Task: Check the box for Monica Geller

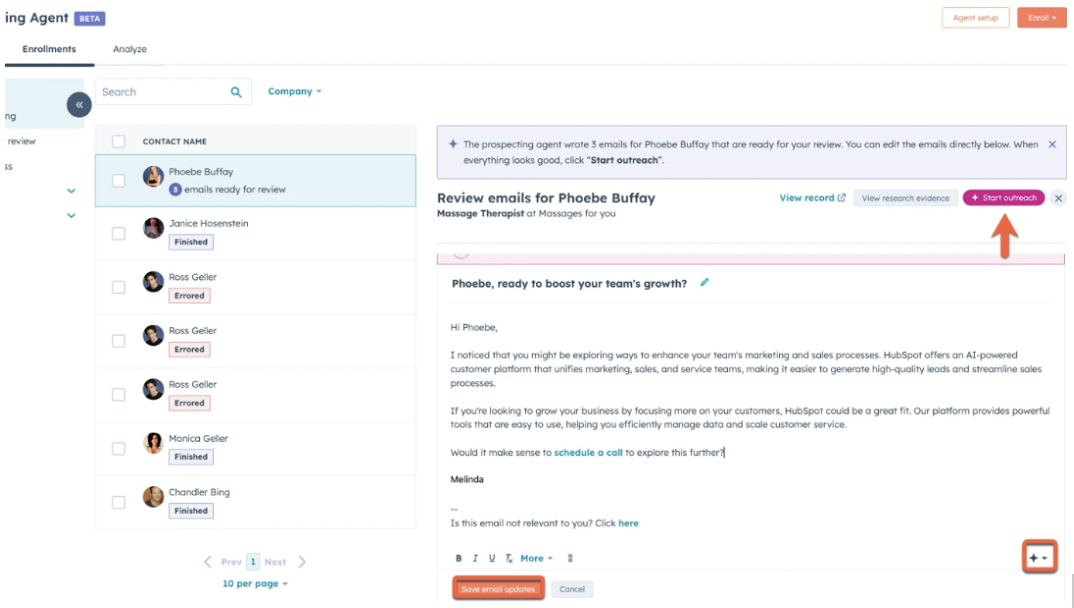Action: coord(118,448)
